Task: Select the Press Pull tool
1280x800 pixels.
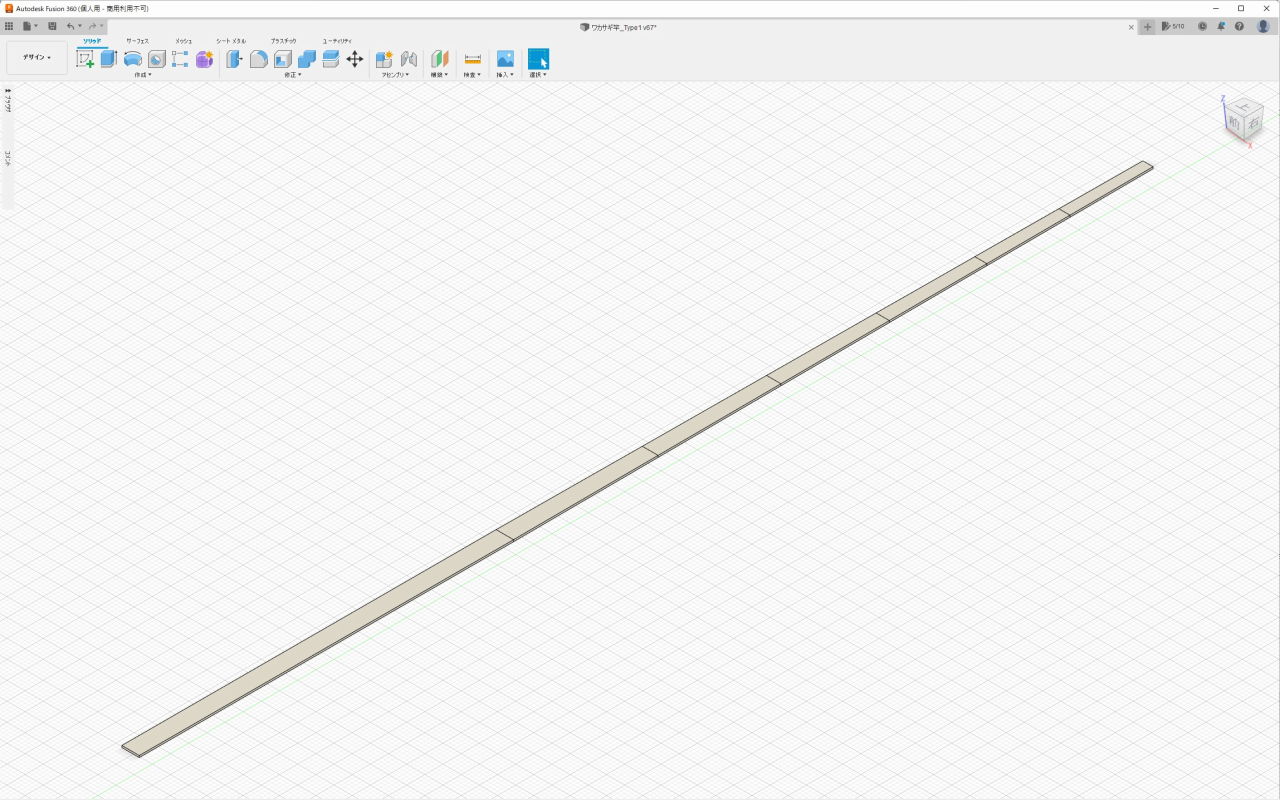Action: click(234, 59)
